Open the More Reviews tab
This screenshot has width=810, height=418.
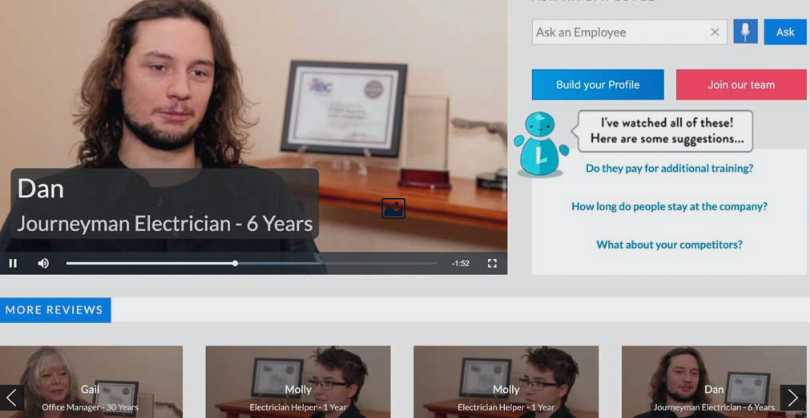pos(55,310)
